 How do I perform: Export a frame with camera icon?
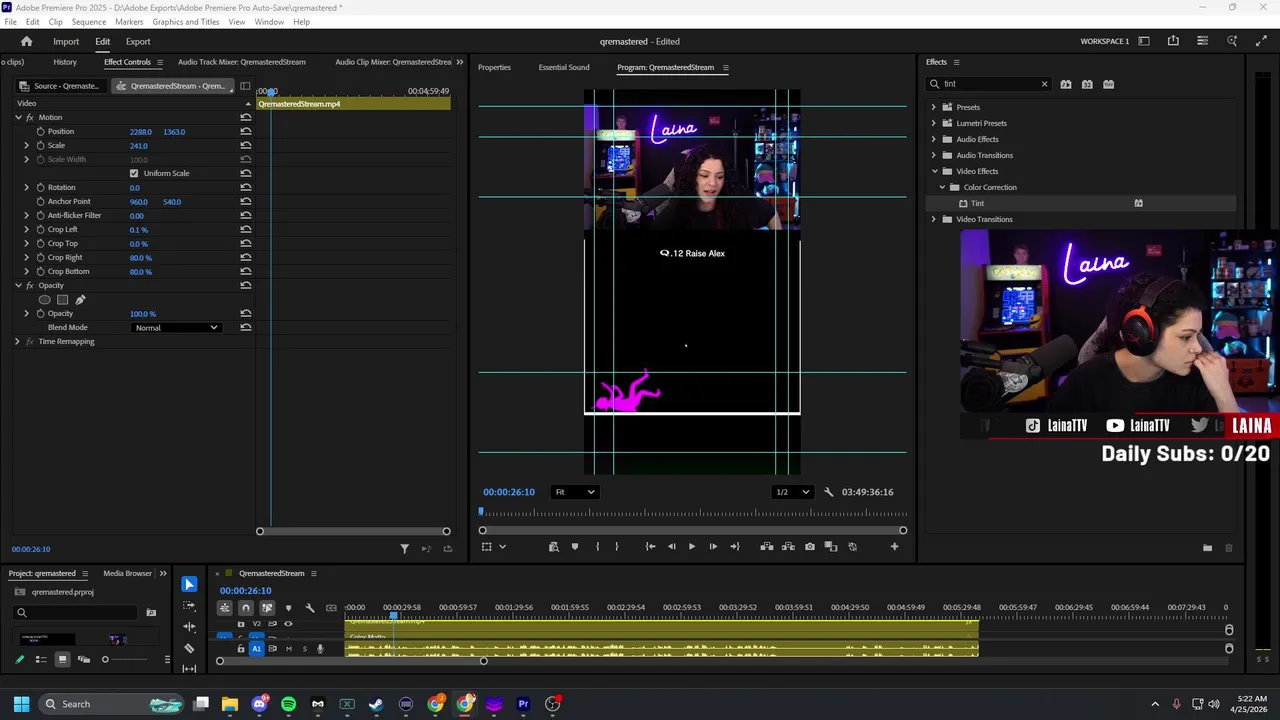810,546
